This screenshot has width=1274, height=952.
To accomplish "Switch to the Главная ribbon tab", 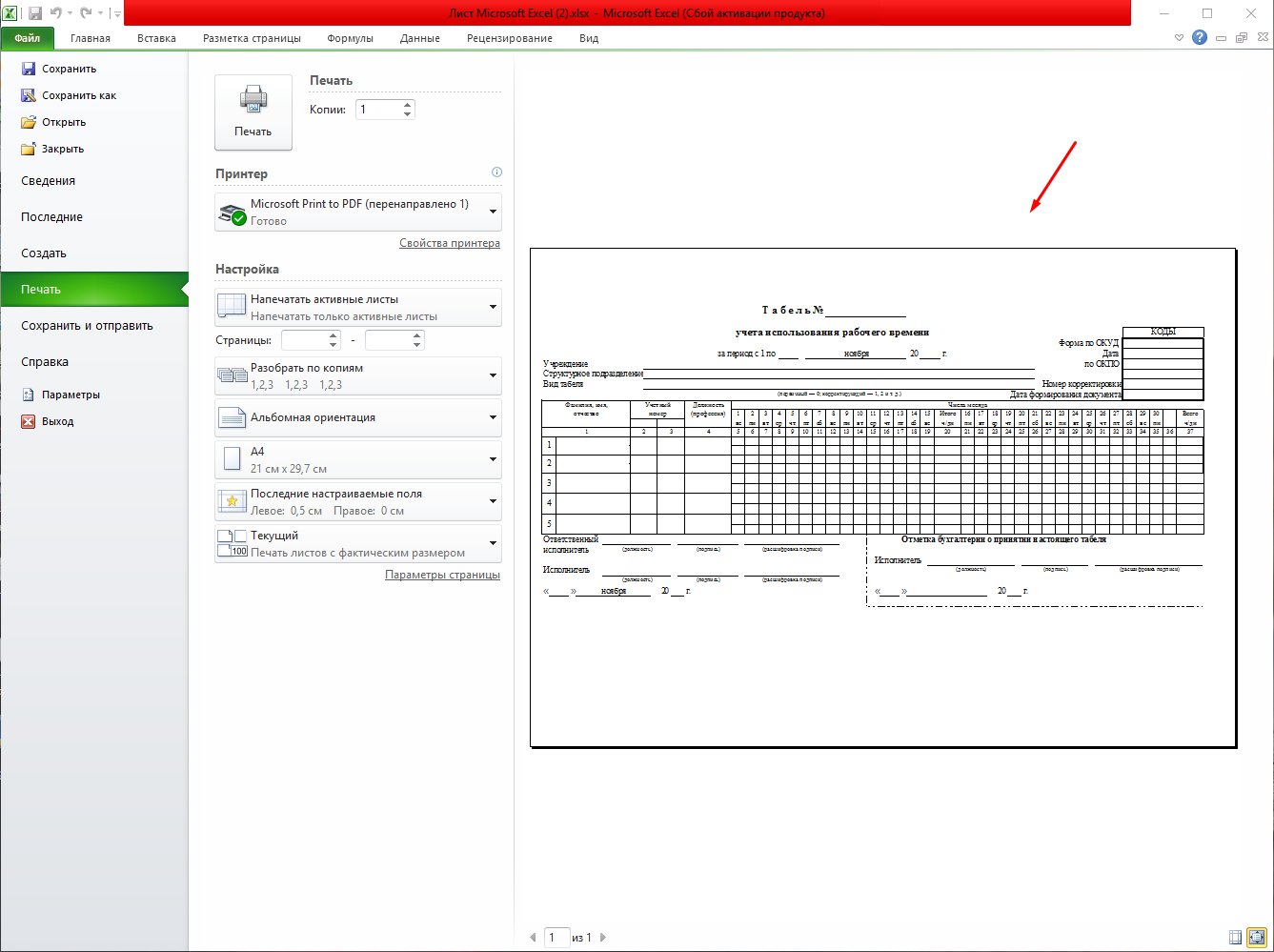I will (91, 38).
